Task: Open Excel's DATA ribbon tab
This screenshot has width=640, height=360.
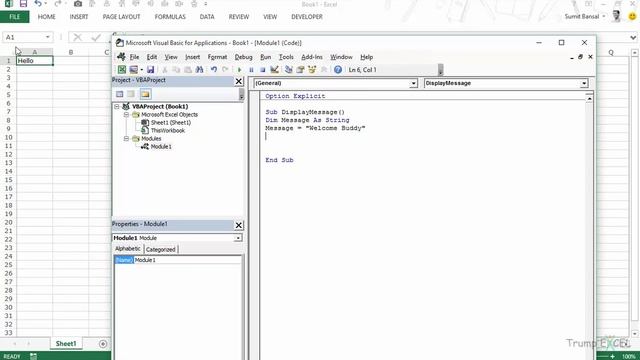Action: pyautogui.click(x=207, y=17)
